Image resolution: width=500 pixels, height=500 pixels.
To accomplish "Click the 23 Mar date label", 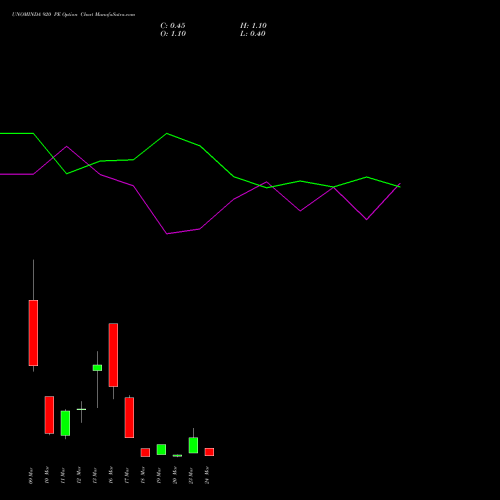I will click(x=191, y=476).
